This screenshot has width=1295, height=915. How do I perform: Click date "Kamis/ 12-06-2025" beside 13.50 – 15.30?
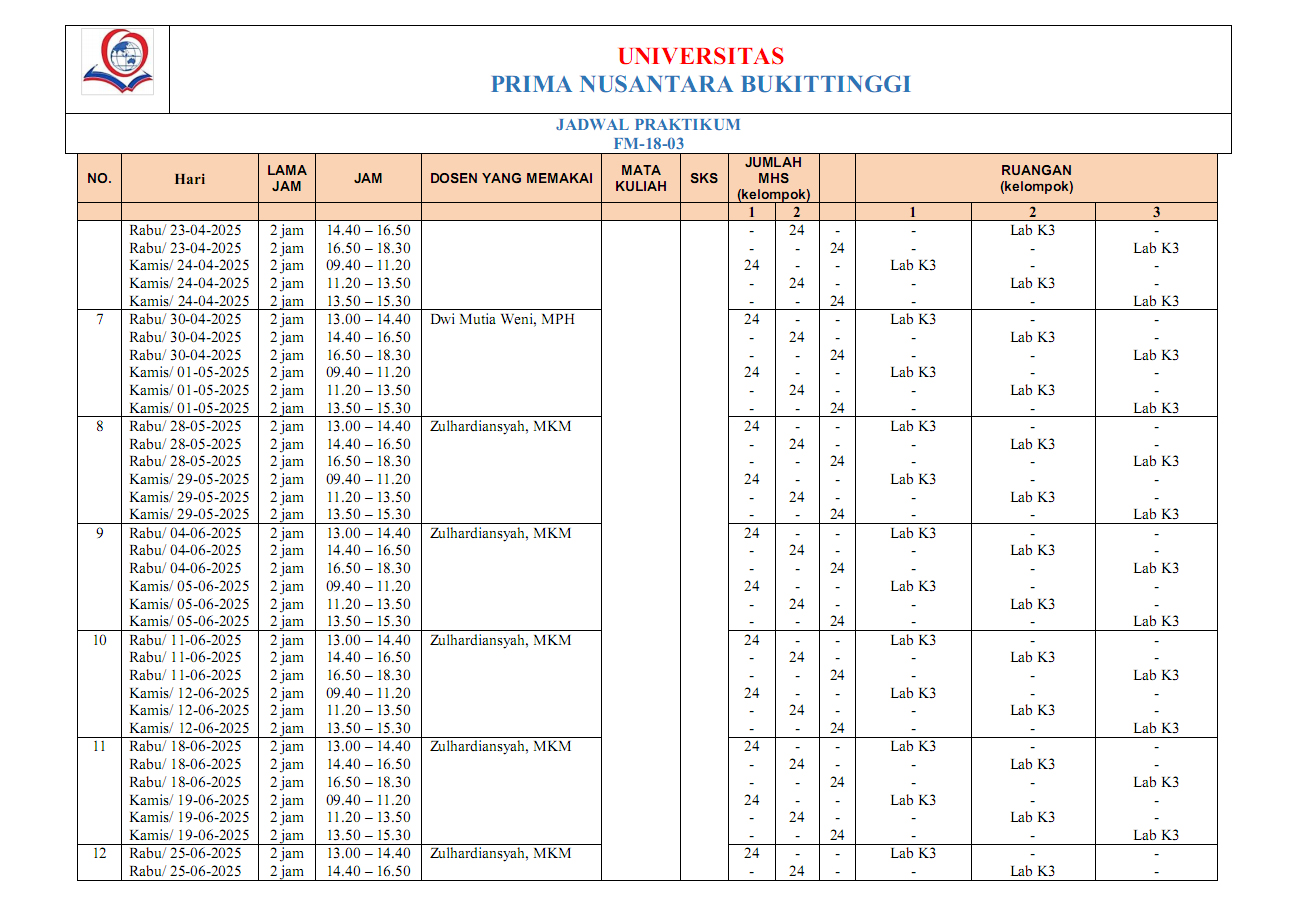[x=189, y=728]
